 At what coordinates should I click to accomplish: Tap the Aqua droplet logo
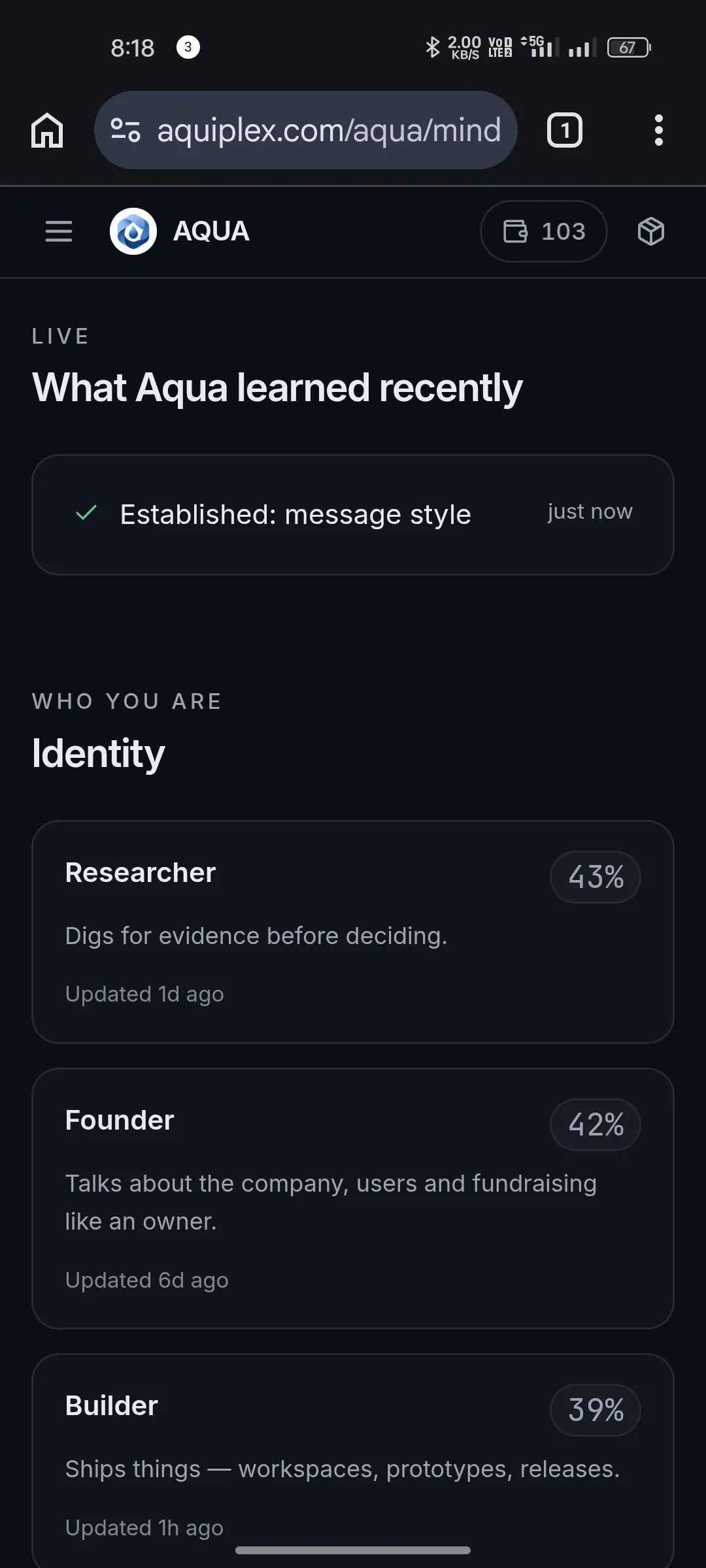(133, 231)
